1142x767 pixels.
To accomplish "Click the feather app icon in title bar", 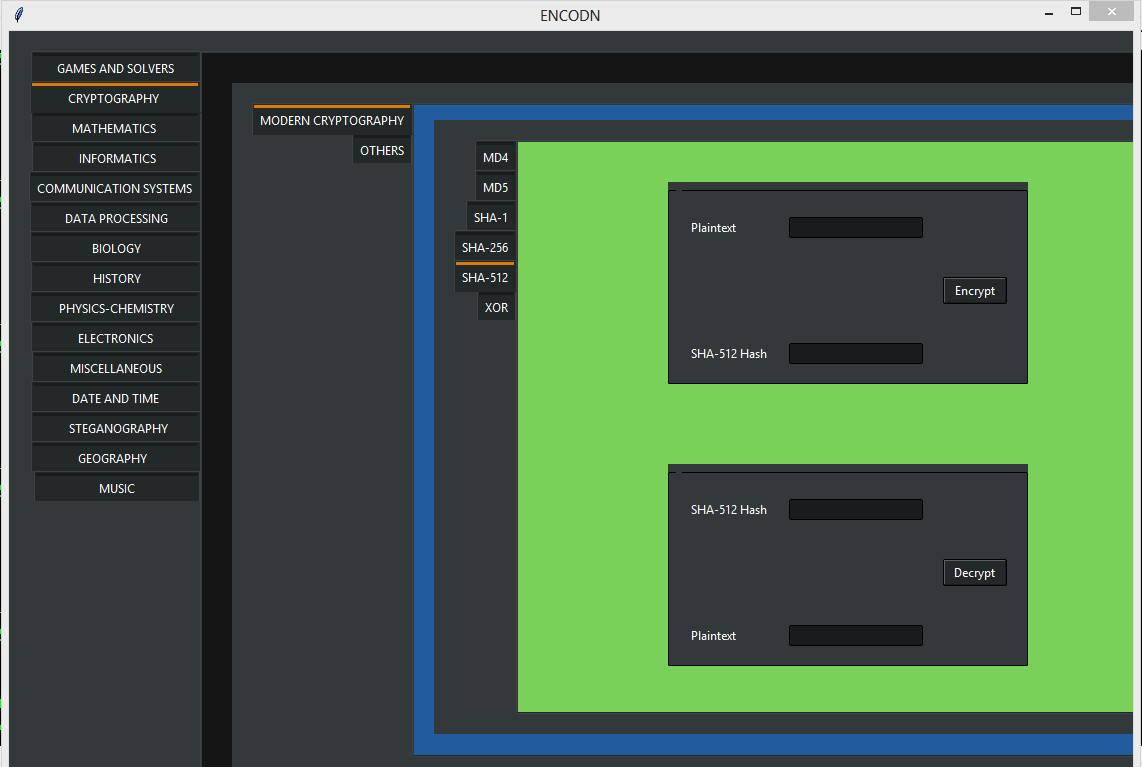I will pos(19,15).
